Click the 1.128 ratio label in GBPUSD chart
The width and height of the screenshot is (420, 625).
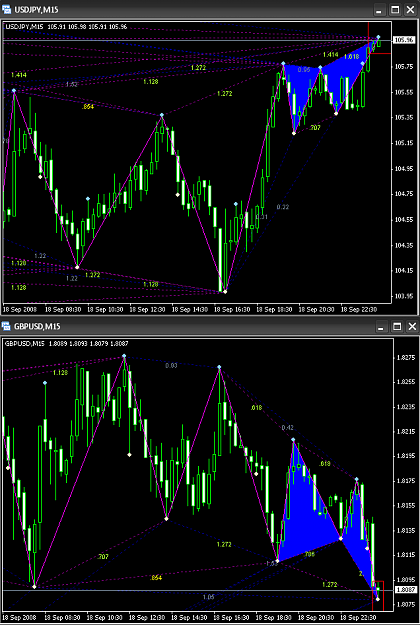click(x=60, y=373)
